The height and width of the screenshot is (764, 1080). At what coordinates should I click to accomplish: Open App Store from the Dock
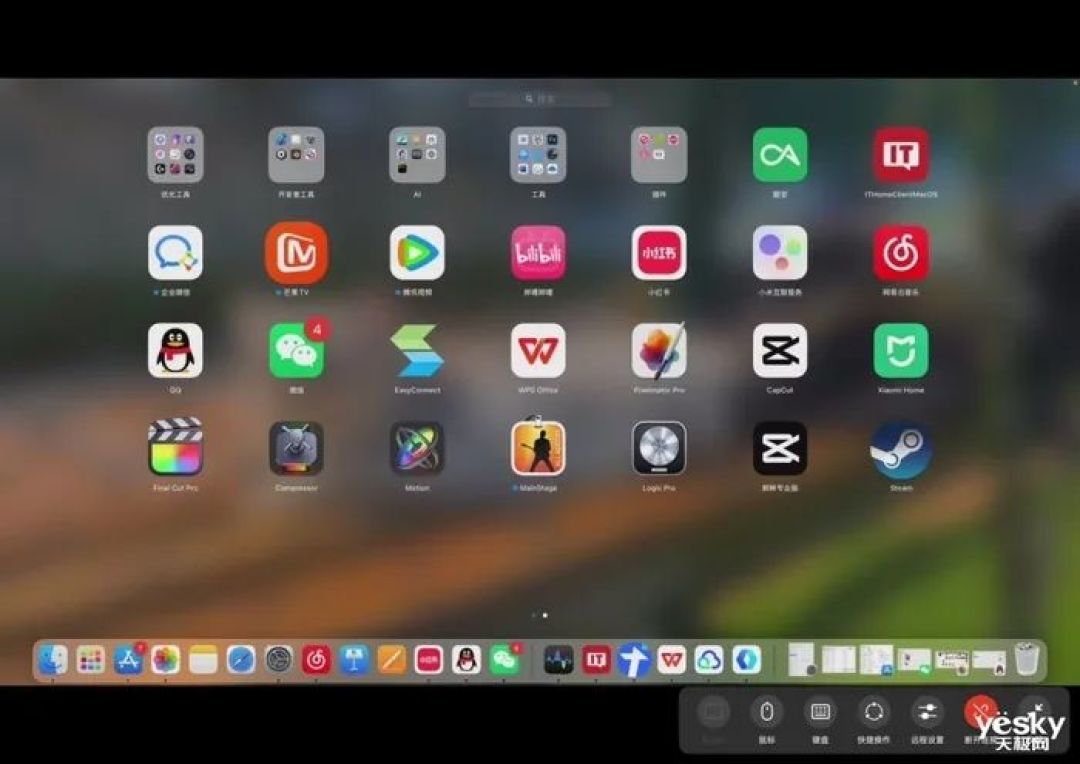pyautogui.click(x=129, y=660)
